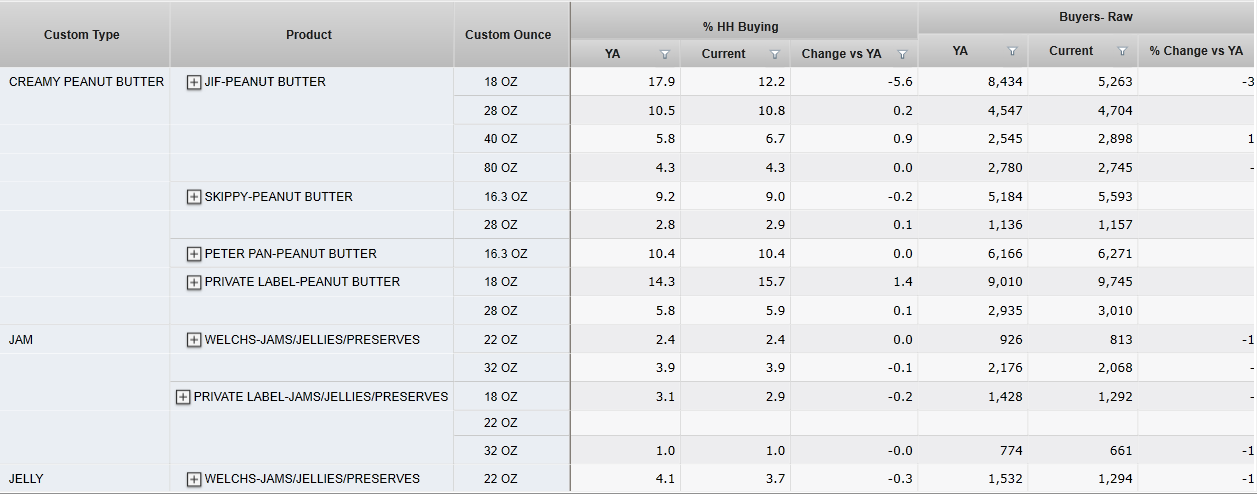Expand the PETER PAN-PEANUT BUTTER row
Viewport: 1257px width, 495px height.
coord(194,254)
